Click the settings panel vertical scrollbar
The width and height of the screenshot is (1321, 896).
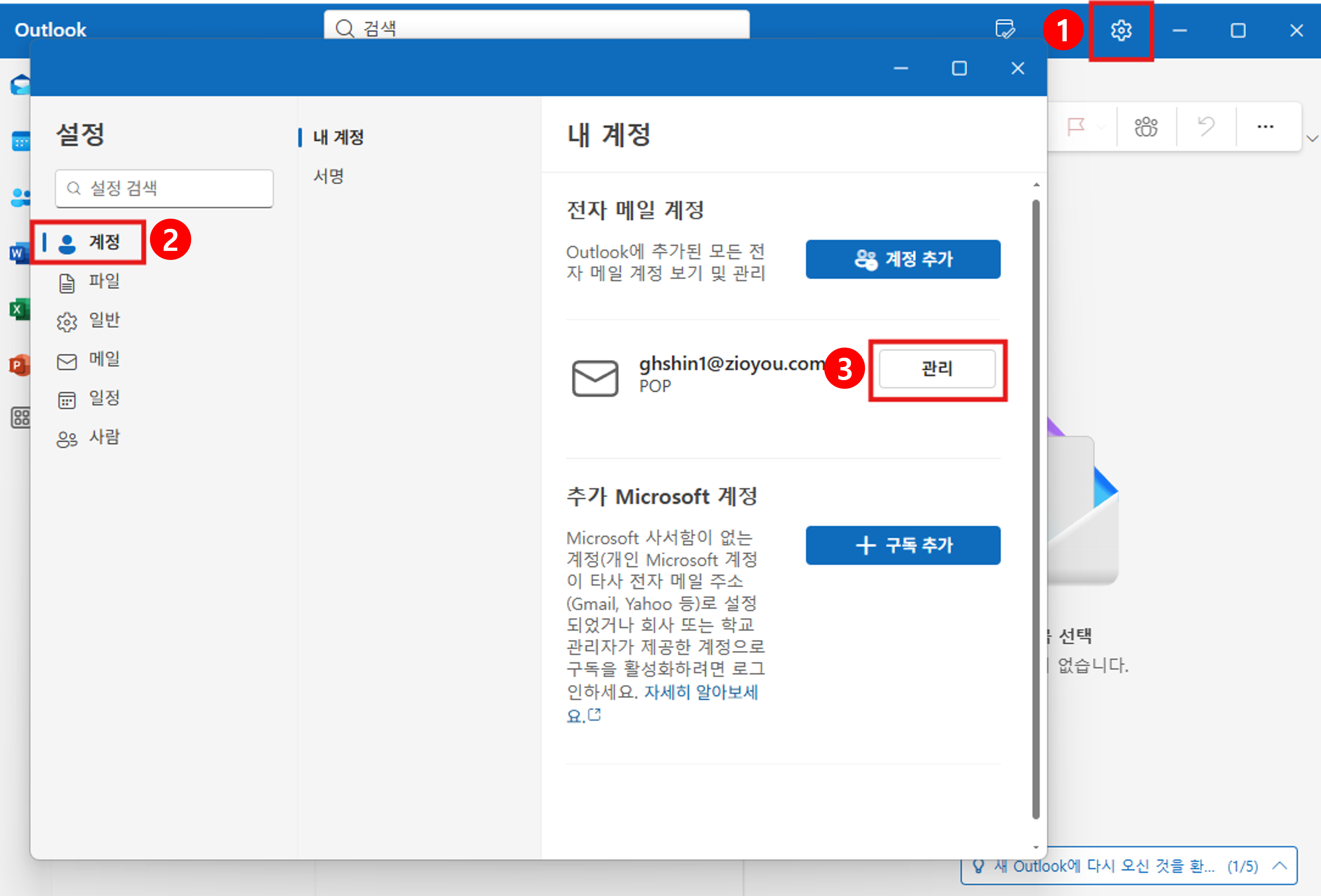tap(1036, 509)
